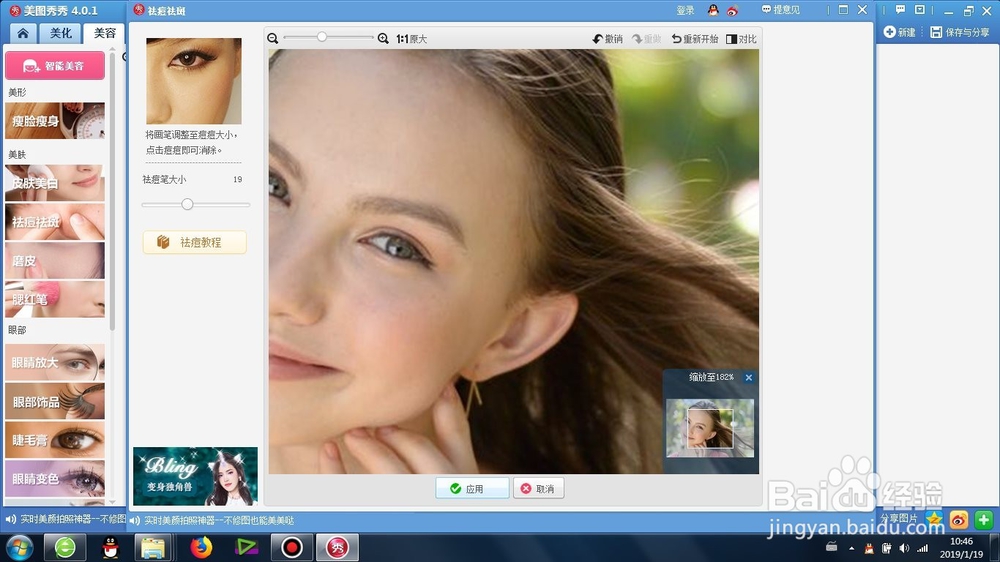The height and width of the screenshot is (562, 1000).
Task: Open the home tab icon
Action: tap(22, 33)
